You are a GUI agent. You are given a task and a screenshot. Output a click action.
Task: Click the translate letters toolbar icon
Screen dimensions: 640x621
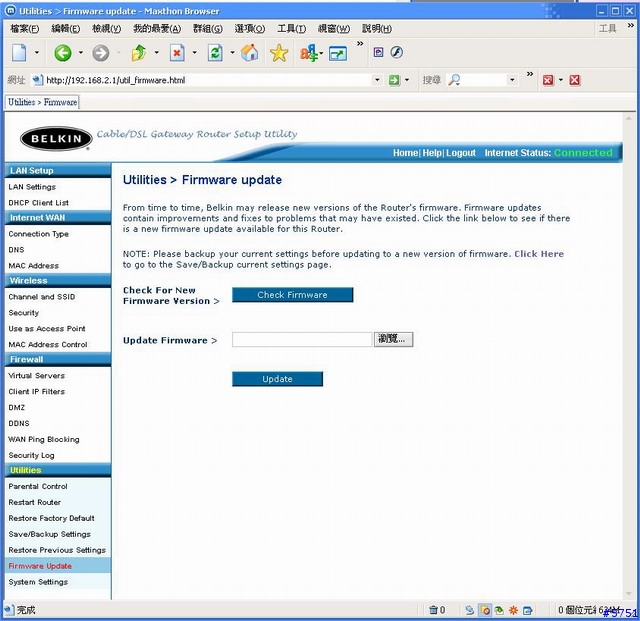[x=309, y=53]
